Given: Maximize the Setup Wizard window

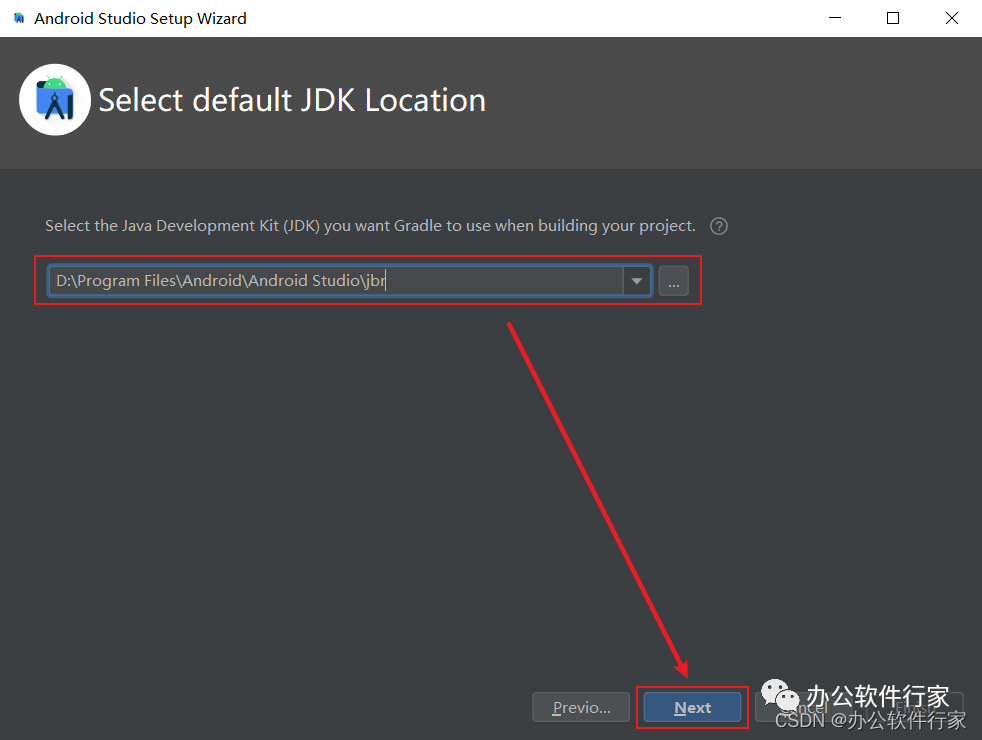Looking at the screenshot, I should pyautogui.click(x=893, y=18).
